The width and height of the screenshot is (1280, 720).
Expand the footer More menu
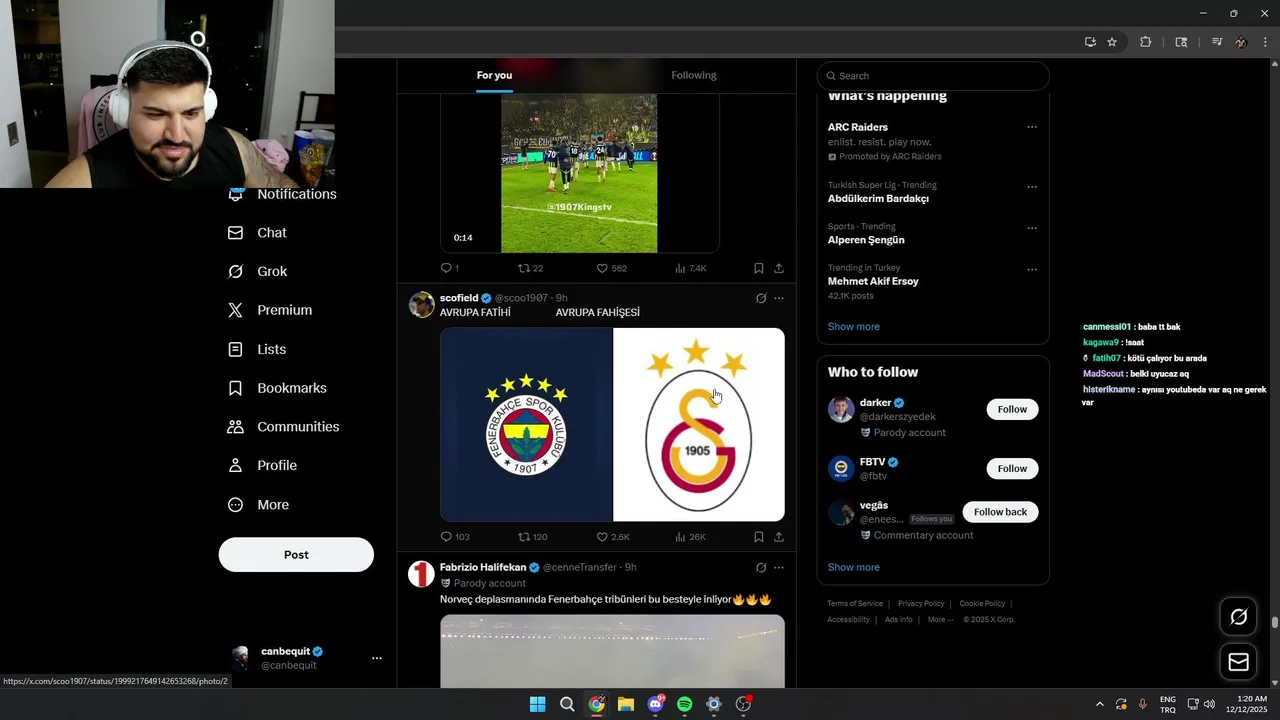point(940,620)
